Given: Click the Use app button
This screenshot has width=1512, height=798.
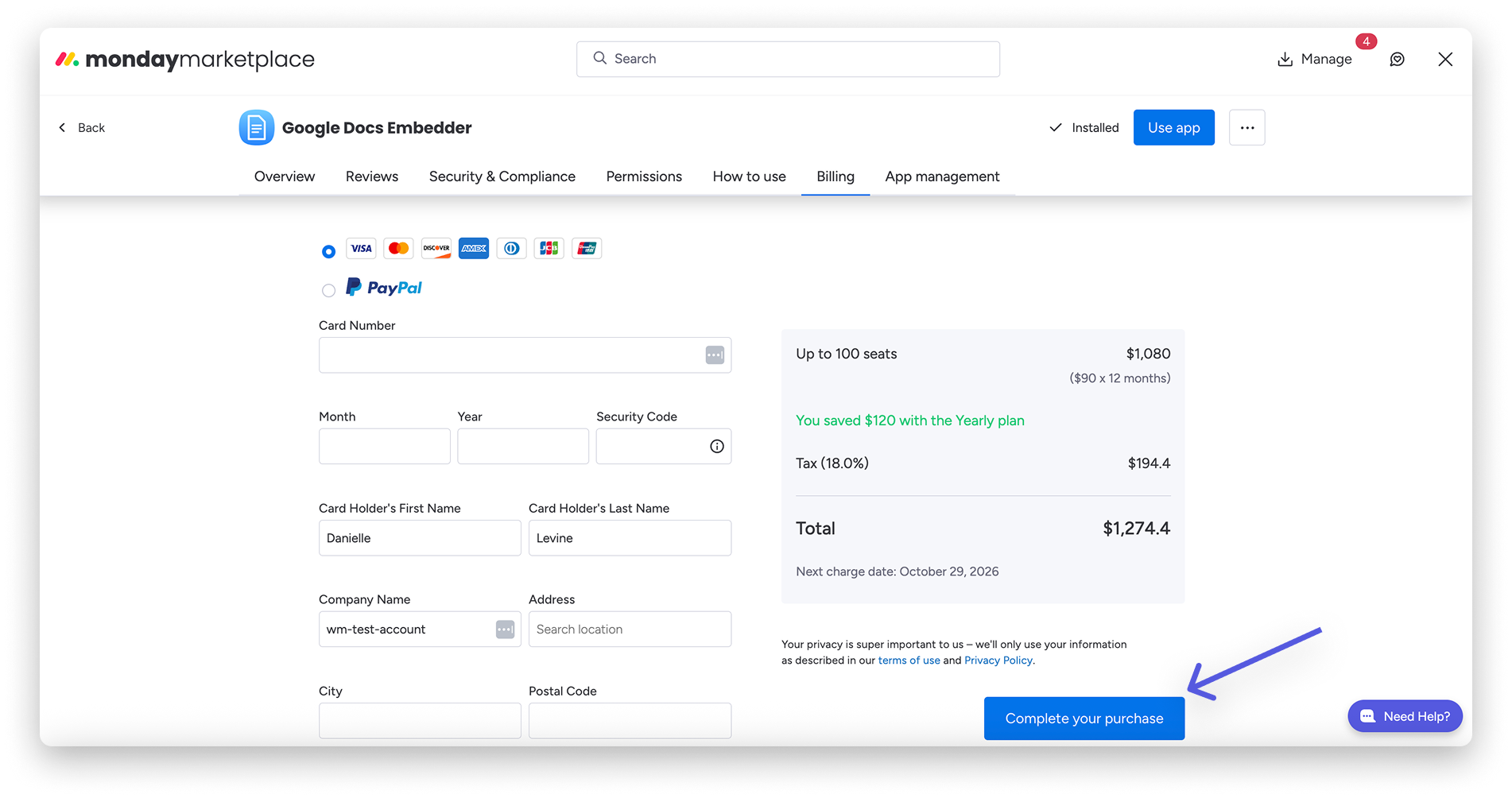Looking at the screenshot, I should 1173,127.
